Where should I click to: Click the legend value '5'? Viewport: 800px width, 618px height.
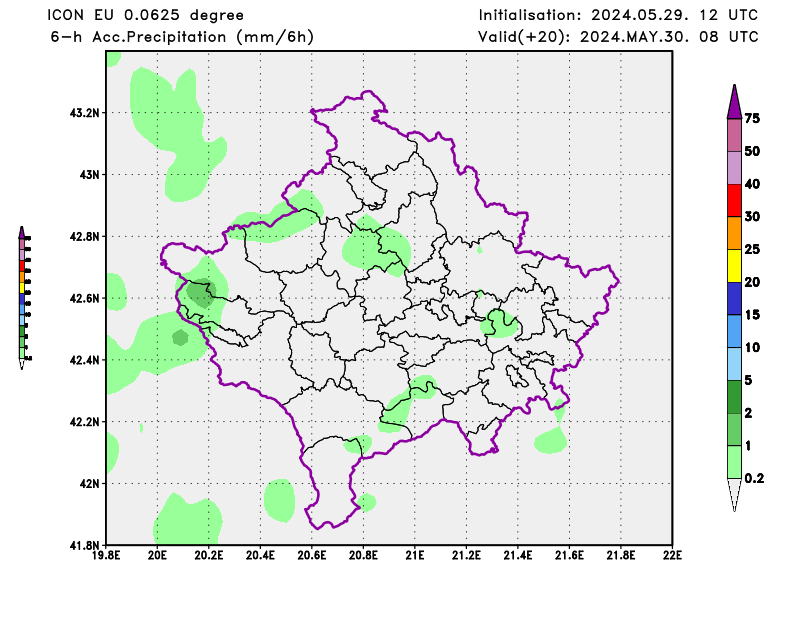click(x=748, y=380)
